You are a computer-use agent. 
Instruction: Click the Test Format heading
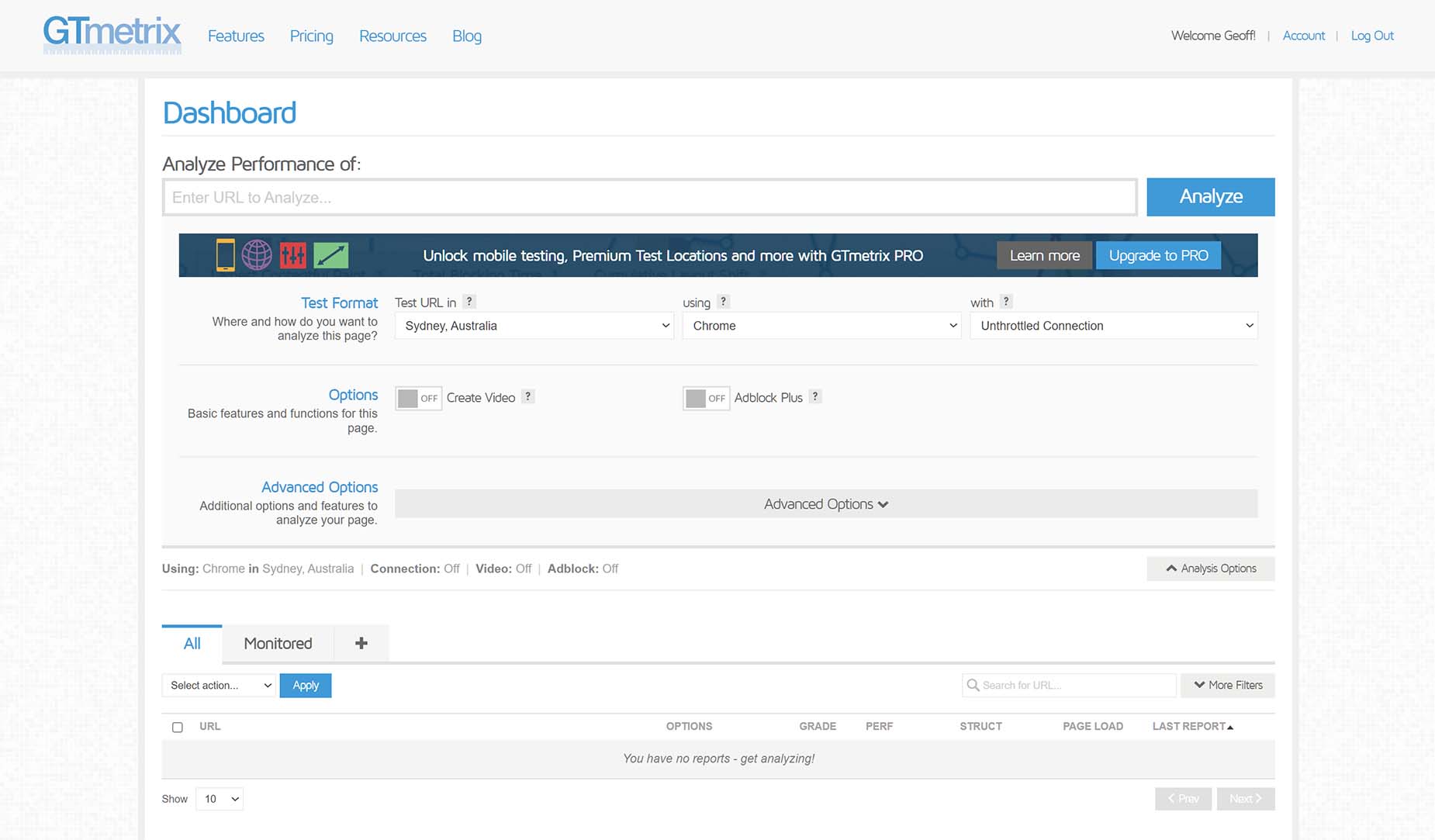tap(340, 302)
